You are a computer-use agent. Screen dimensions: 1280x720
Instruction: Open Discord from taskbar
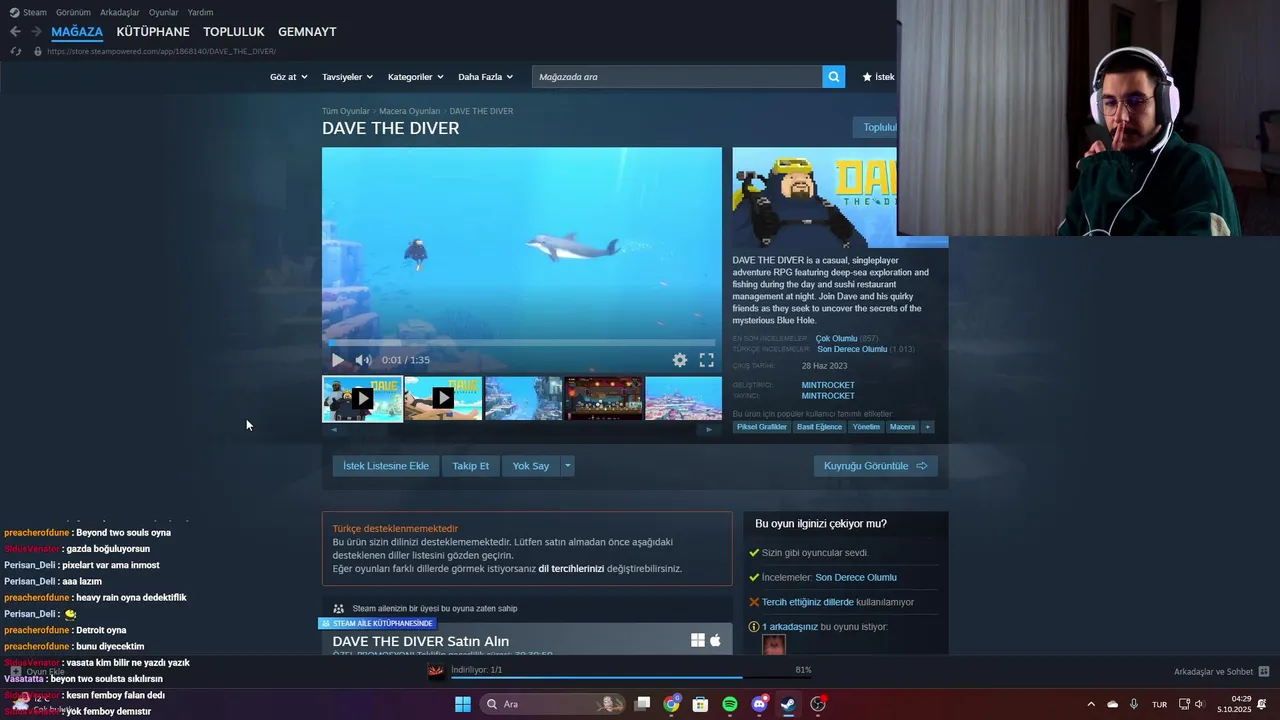tap(759, 704)
